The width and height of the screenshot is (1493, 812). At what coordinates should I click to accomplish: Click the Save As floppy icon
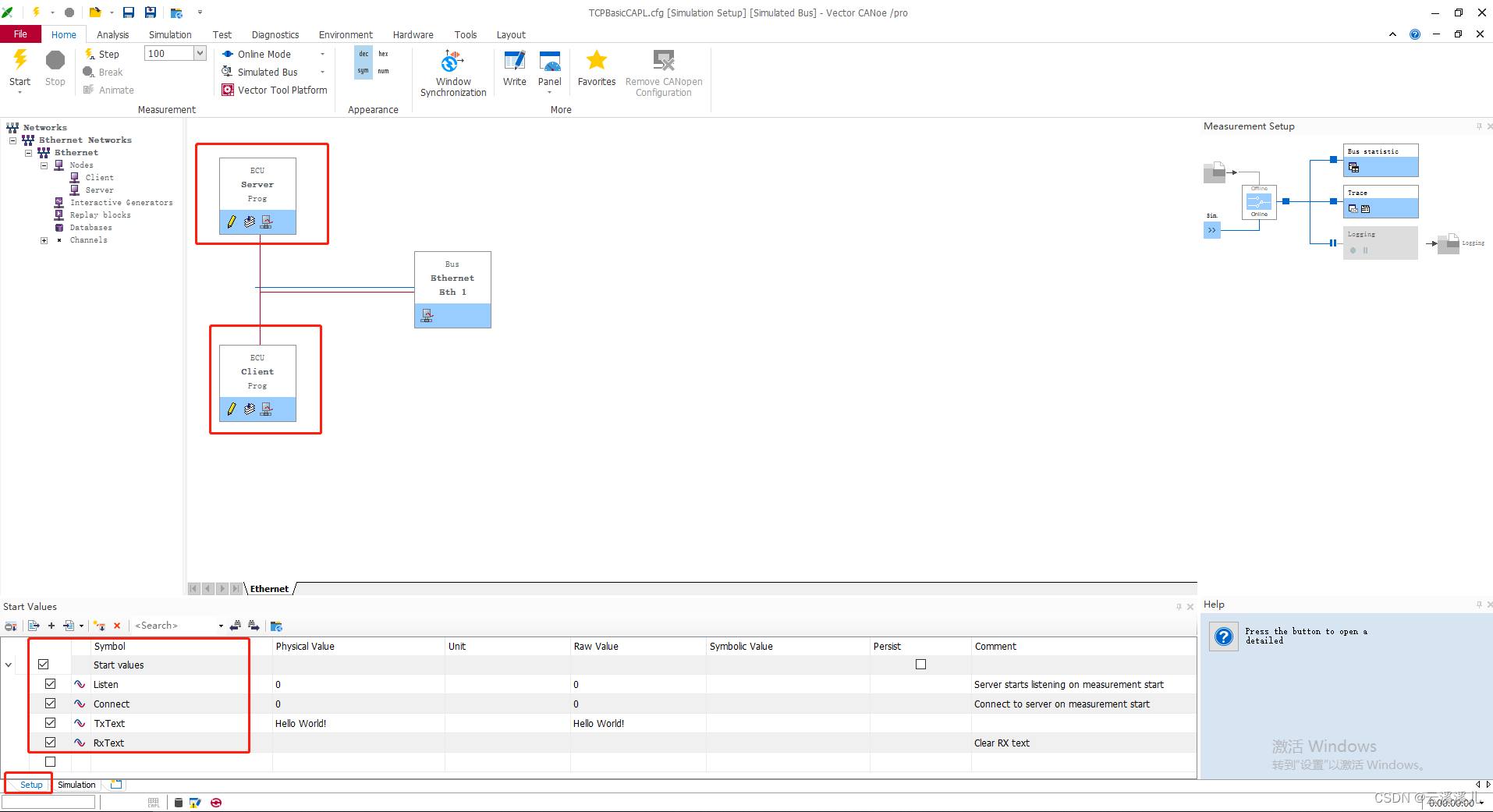151,12
